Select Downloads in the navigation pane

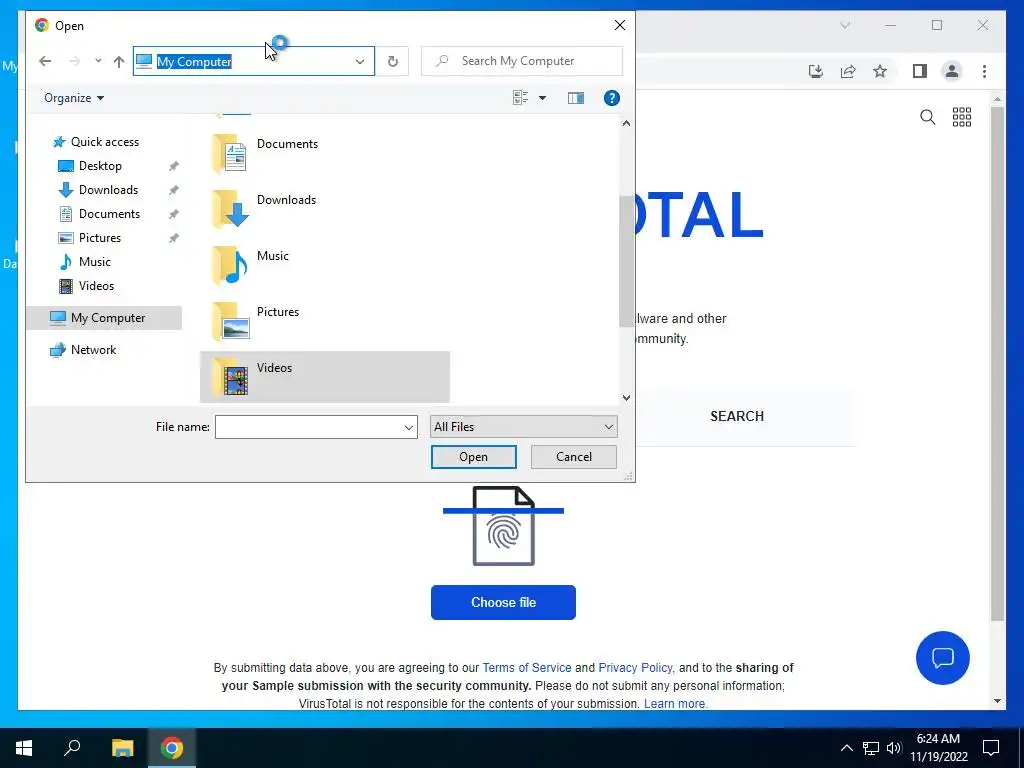(108, 190)
